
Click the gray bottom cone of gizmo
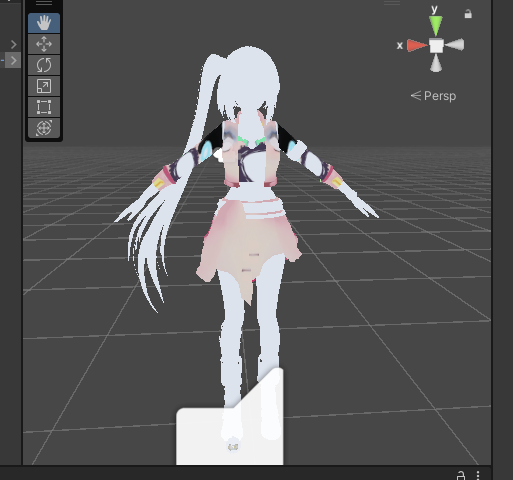tap(436, 63)
